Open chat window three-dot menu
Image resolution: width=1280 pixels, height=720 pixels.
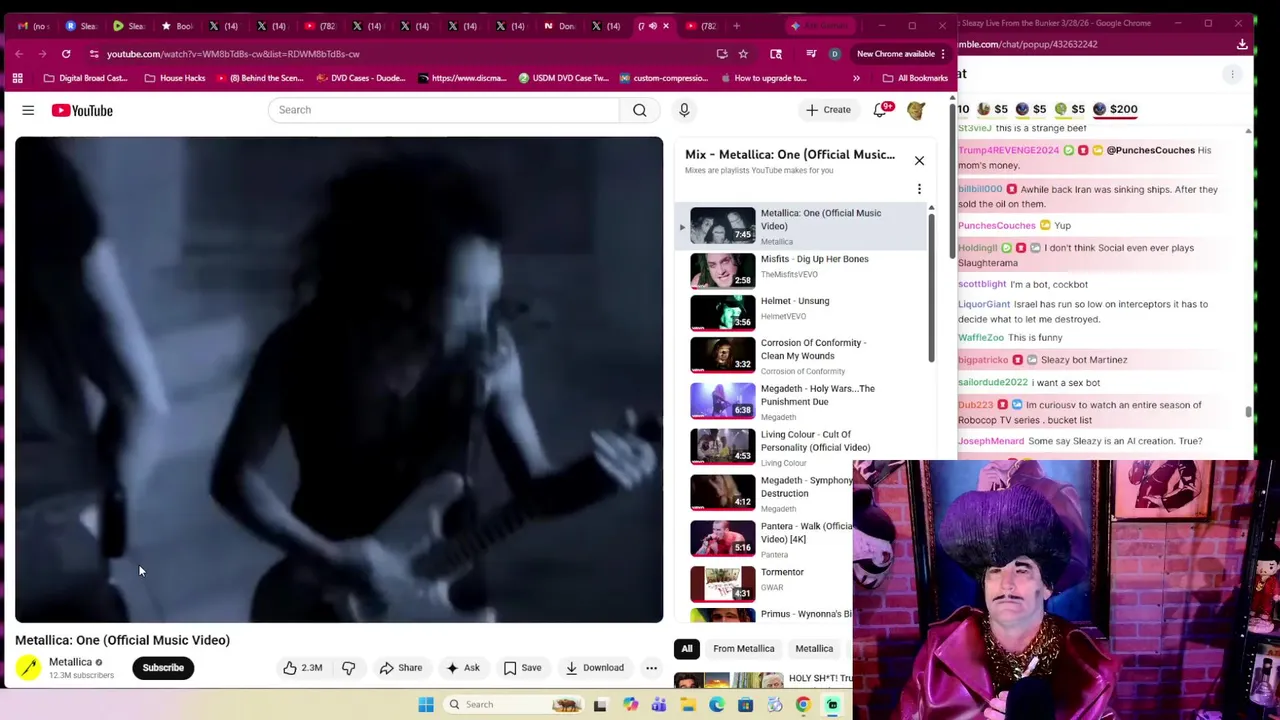coord(1232,74)
